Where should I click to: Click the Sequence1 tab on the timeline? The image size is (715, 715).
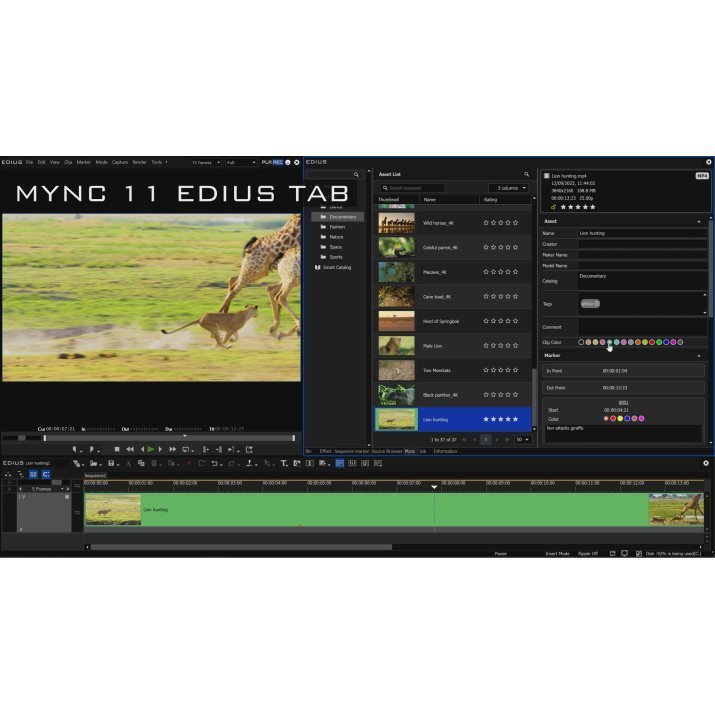click(95, 476)
